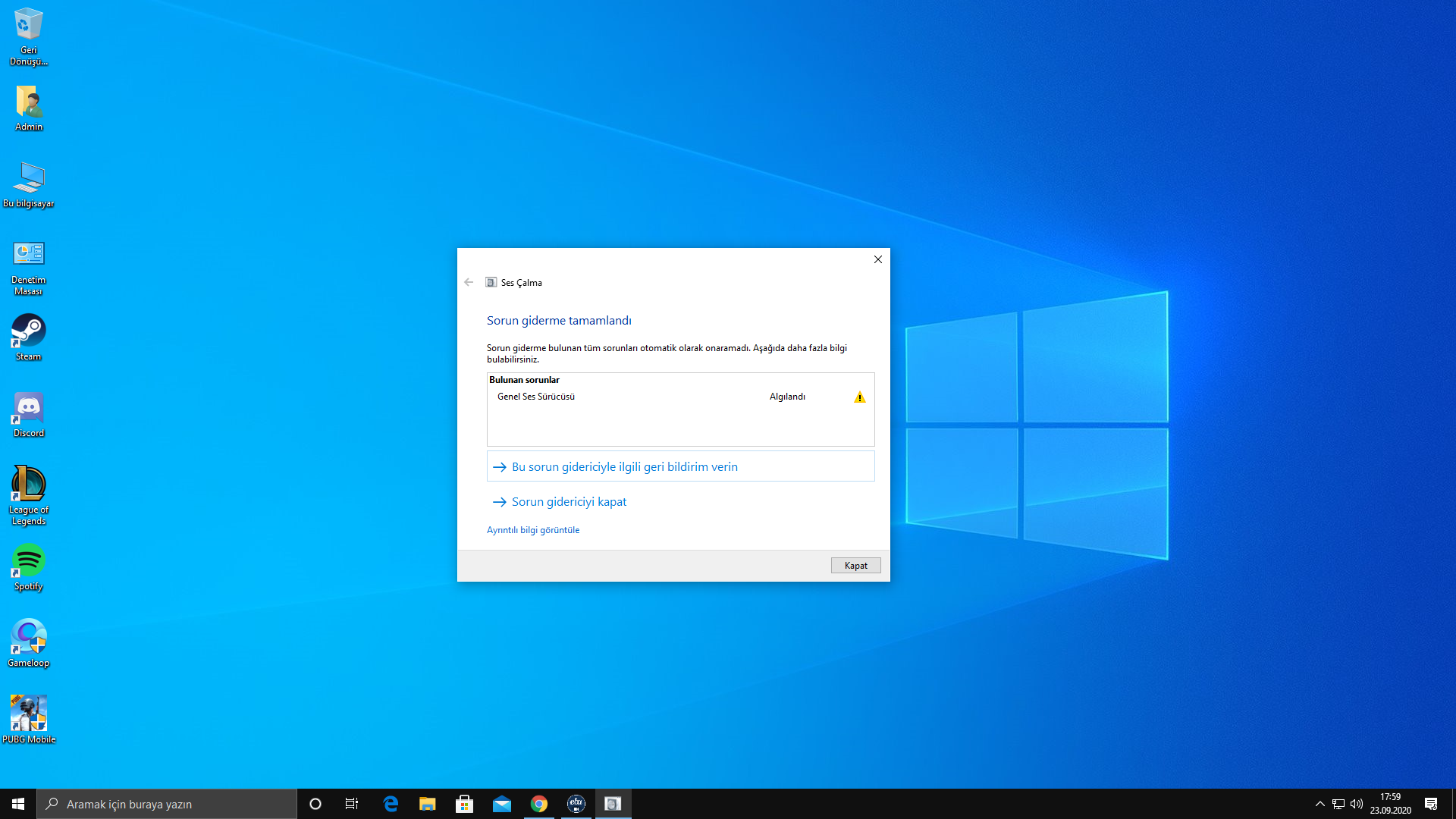The image size is (1456, 819).
Task: Open 'Ayrıntılı bilgi görüntüle' link
Action: click(x=532, y=530)
